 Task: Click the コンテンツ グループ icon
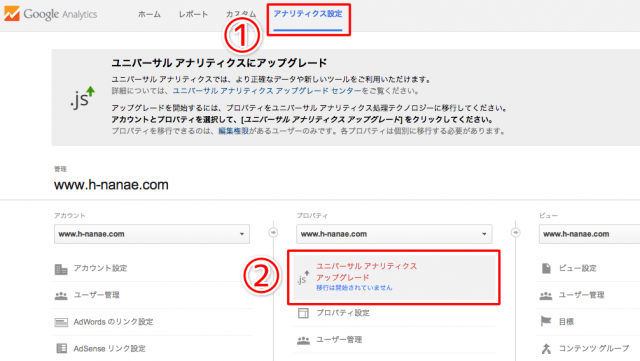(x=546, y=348)
